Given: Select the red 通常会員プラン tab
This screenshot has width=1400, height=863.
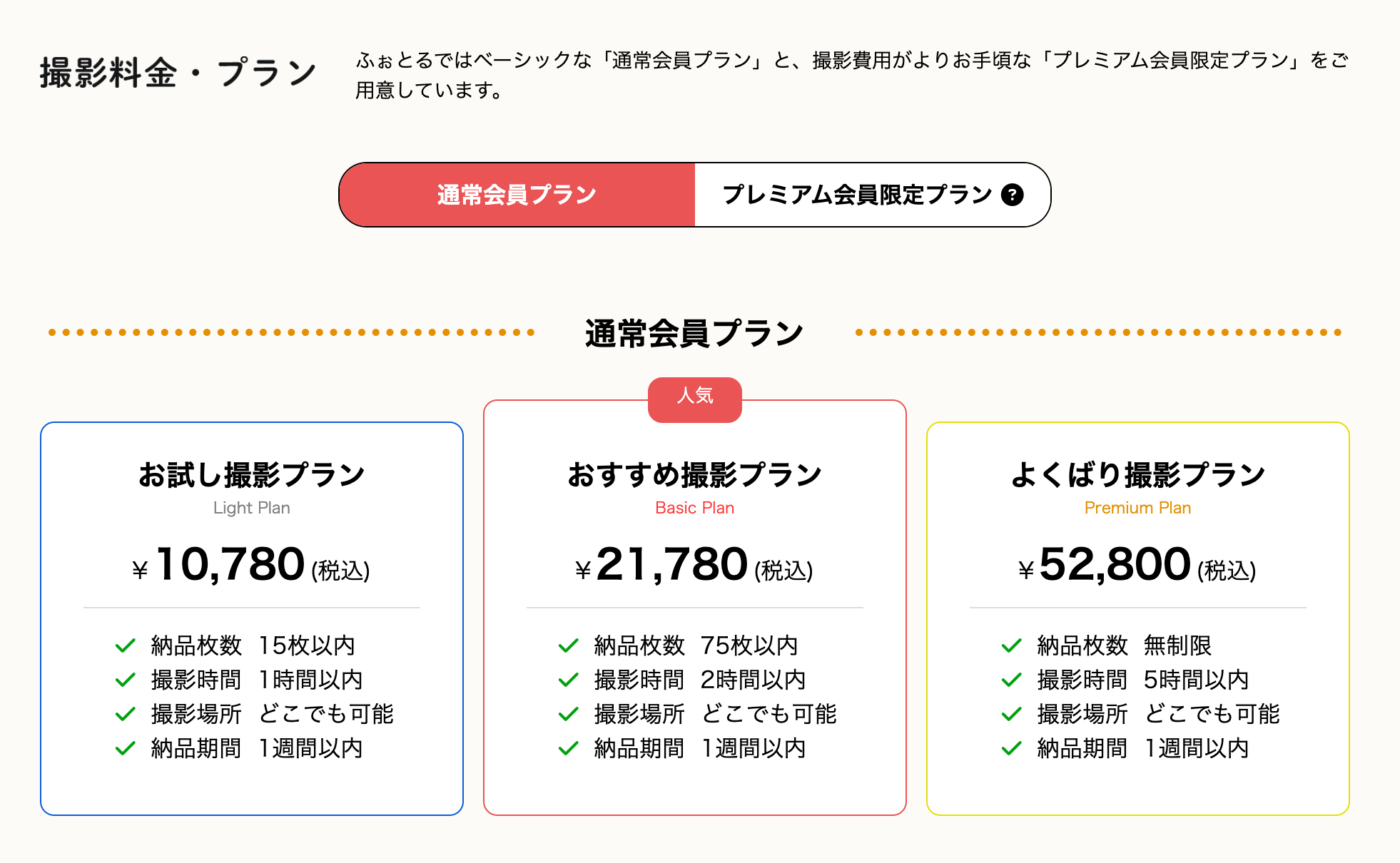Looking at the screenshot, I should click(517, 195).
